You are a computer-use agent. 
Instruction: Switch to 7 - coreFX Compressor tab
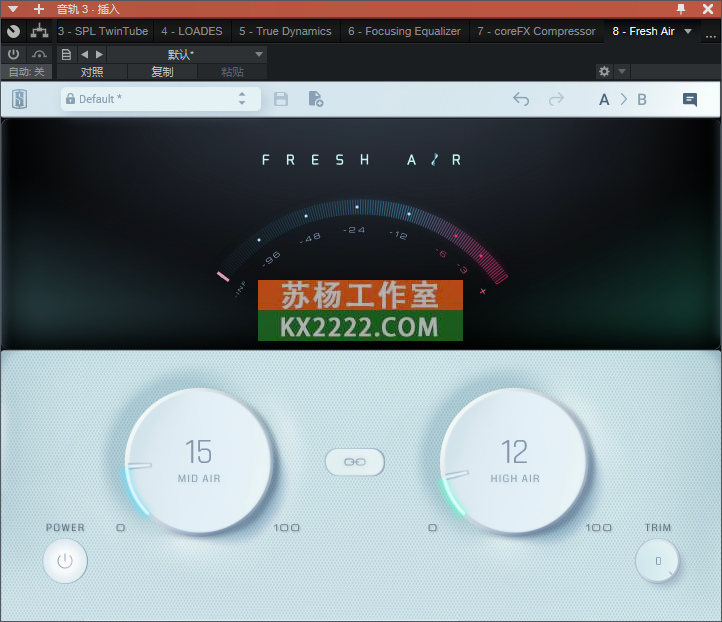(536, 31)
